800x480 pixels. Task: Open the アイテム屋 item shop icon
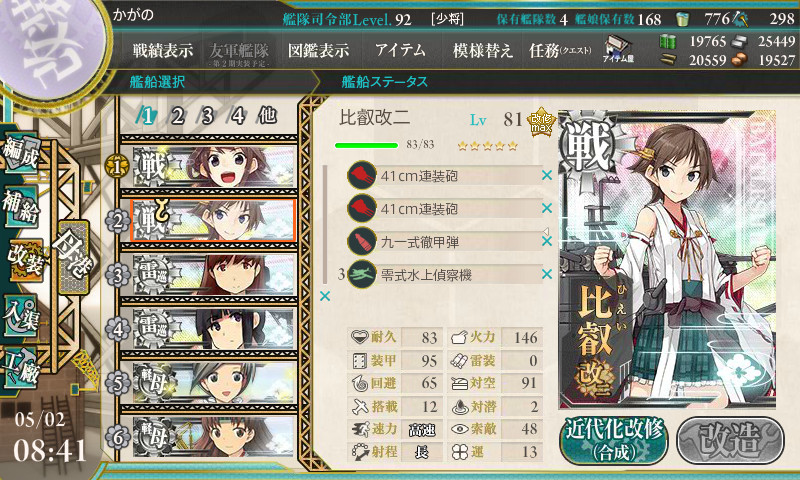tap(618, 49)
